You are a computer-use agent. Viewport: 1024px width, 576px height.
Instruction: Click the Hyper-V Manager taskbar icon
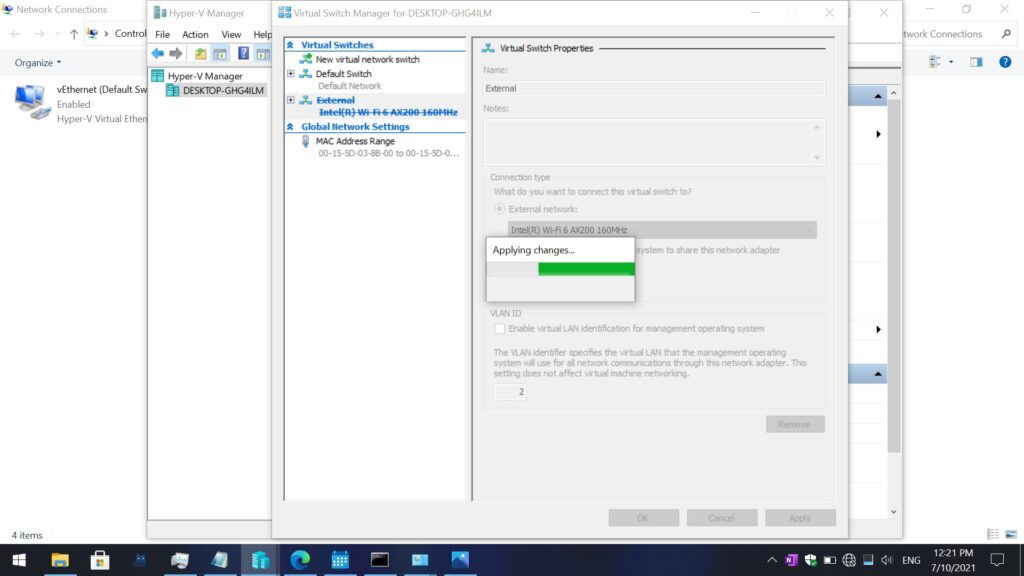(260, 560)
